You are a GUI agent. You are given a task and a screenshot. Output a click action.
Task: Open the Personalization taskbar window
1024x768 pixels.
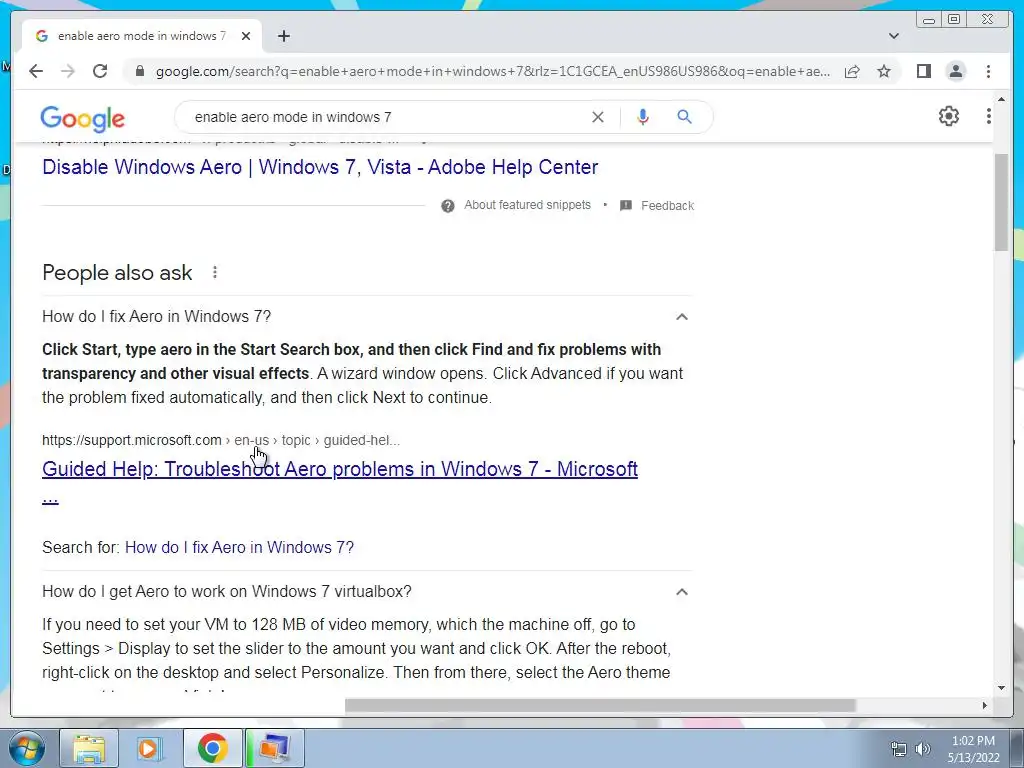pos(275,748)
